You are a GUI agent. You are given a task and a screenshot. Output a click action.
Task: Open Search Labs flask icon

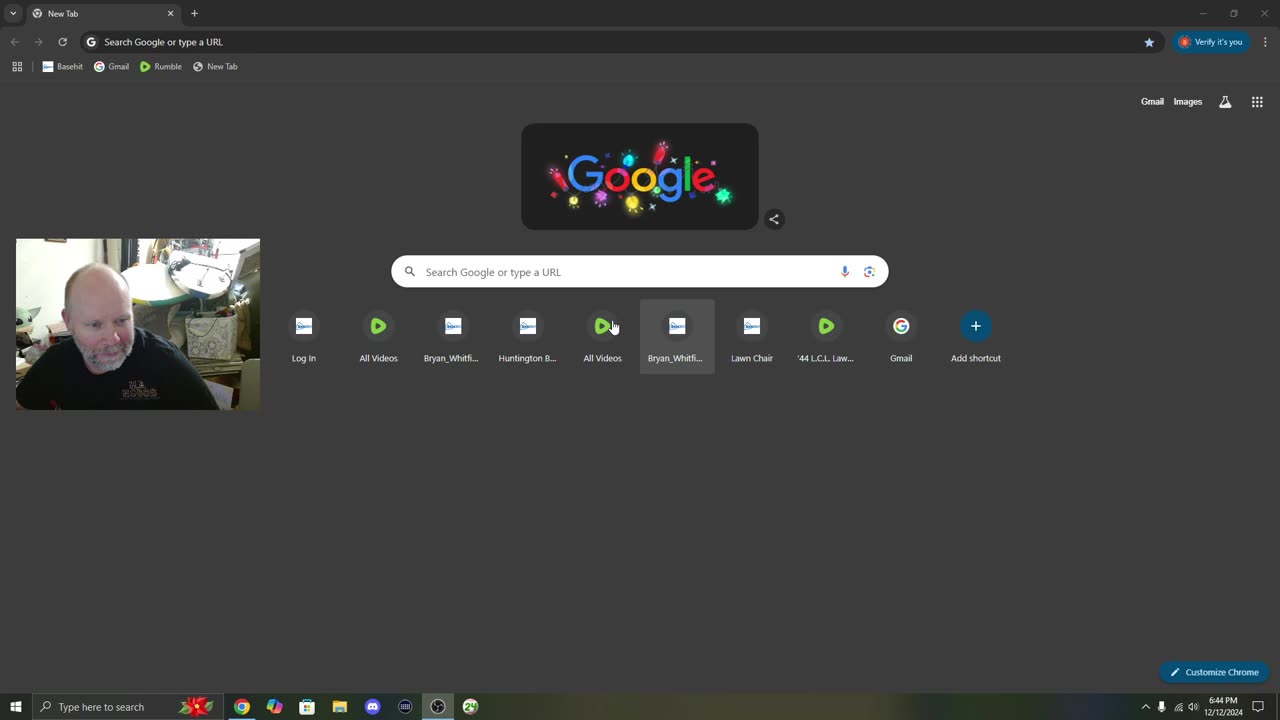point(1225,102)
